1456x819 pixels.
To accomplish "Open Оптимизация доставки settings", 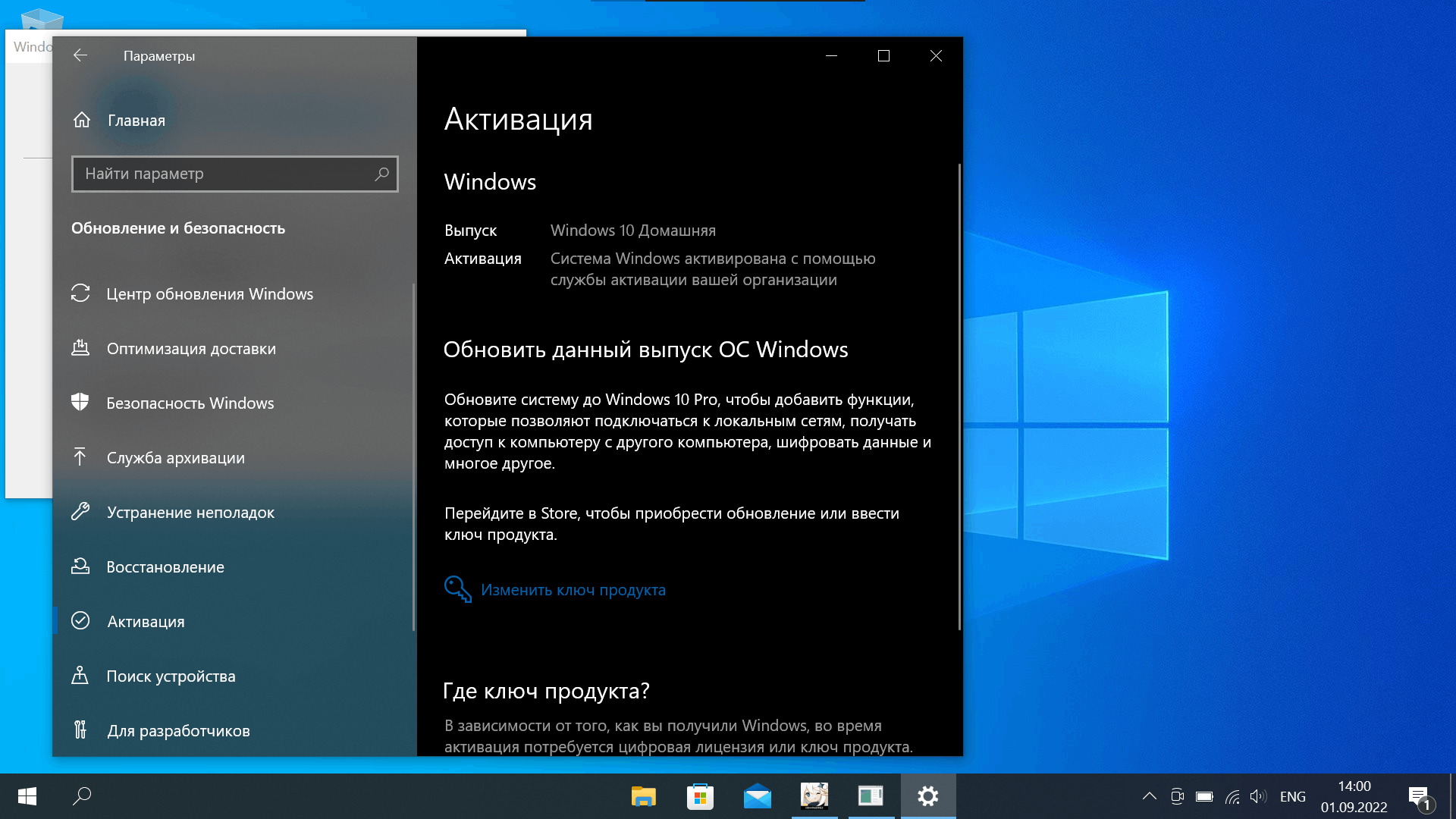I will tap(191, 349).
